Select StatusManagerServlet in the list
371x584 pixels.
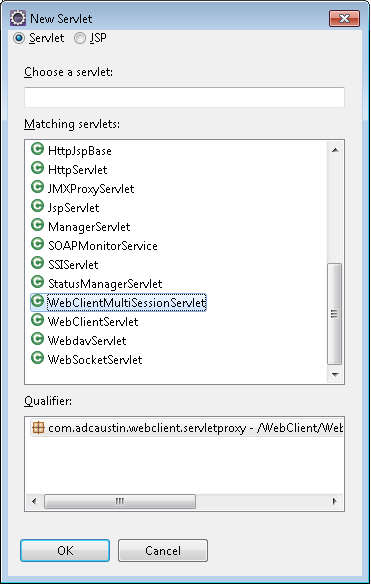[105, 284]
